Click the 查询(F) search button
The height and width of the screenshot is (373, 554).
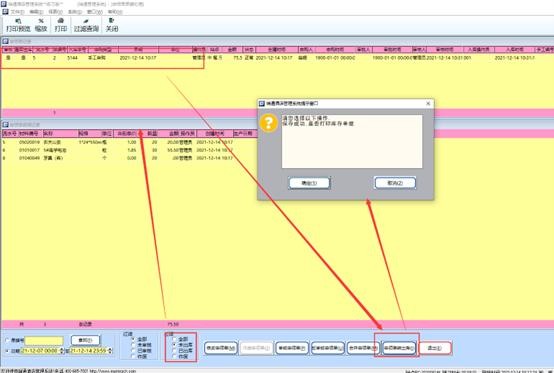85,340
